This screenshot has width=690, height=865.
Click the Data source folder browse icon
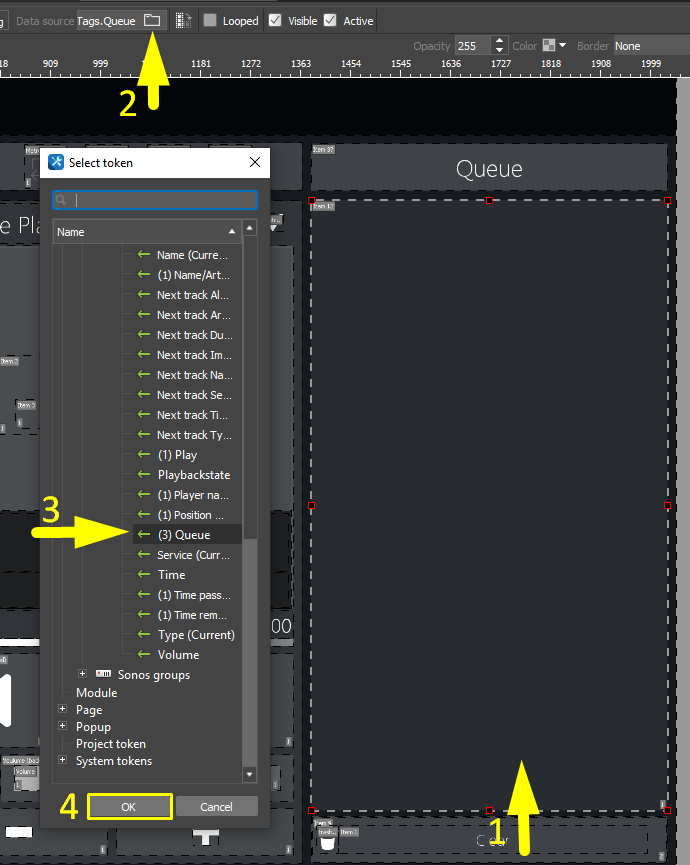click(x=151, y=20)
